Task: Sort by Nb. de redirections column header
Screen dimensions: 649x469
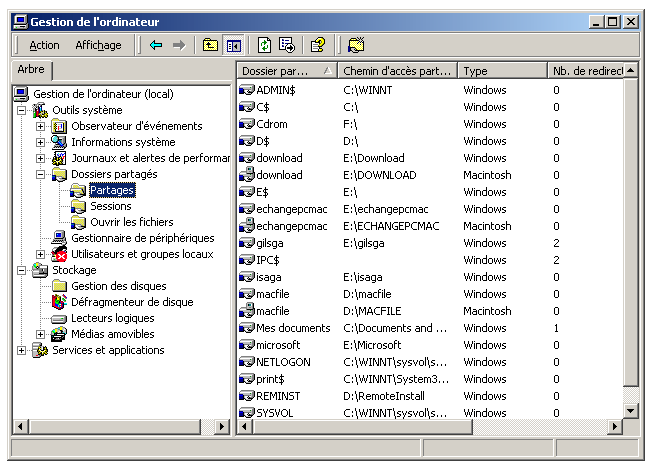Action: tap(585, 71)
